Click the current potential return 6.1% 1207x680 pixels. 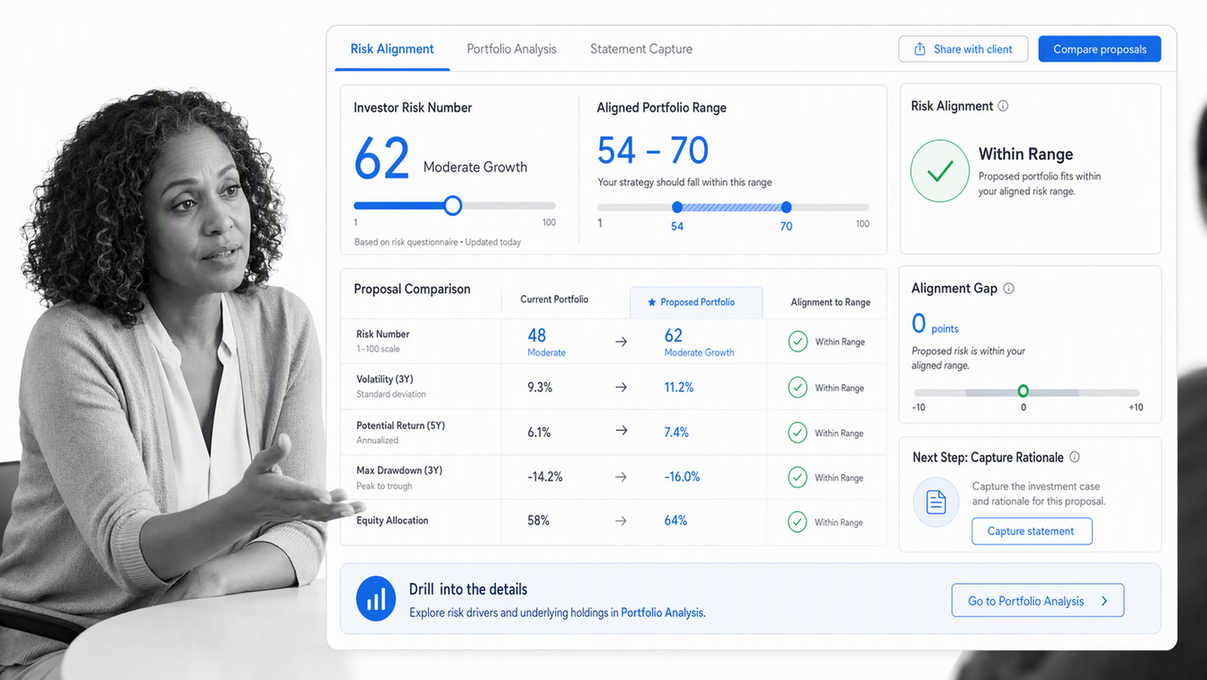click(x=539, y=432)
